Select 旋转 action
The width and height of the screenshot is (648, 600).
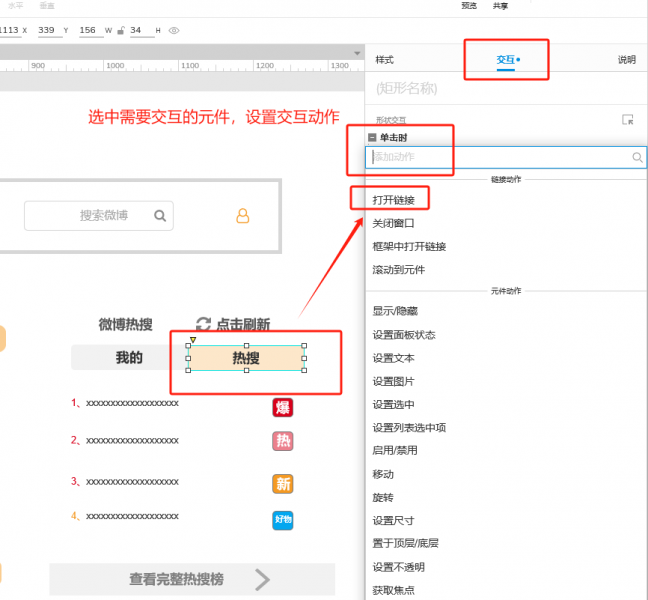[x=383, y=497]
